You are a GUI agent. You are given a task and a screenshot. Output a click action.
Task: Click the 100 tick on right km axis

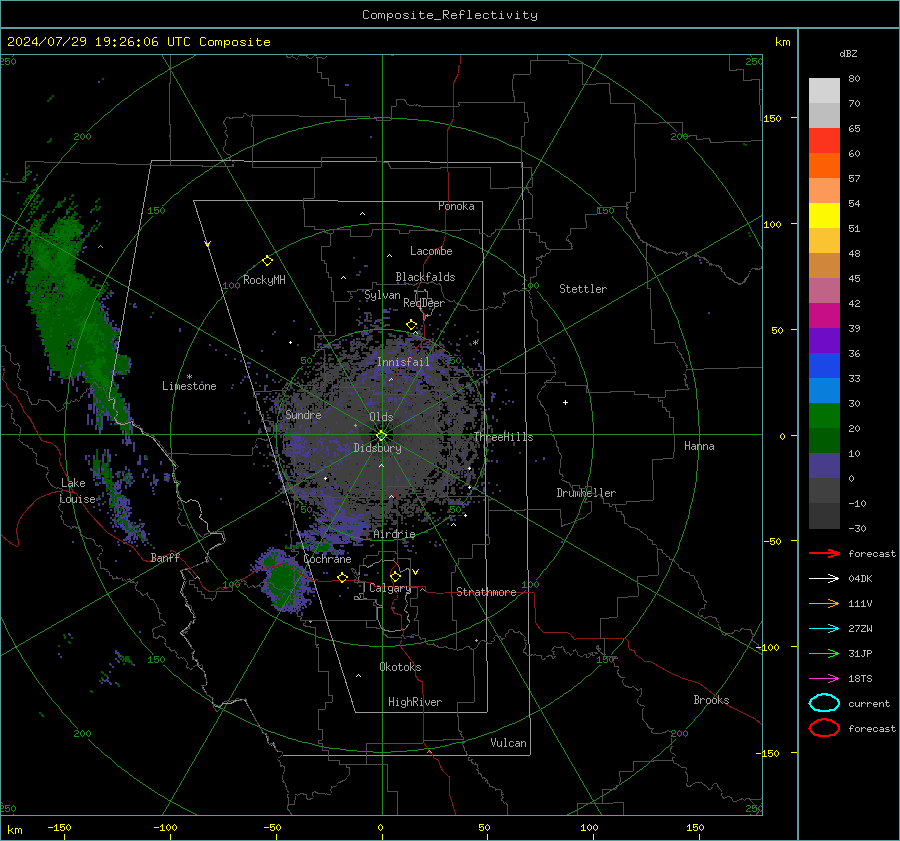coord(773,224)
